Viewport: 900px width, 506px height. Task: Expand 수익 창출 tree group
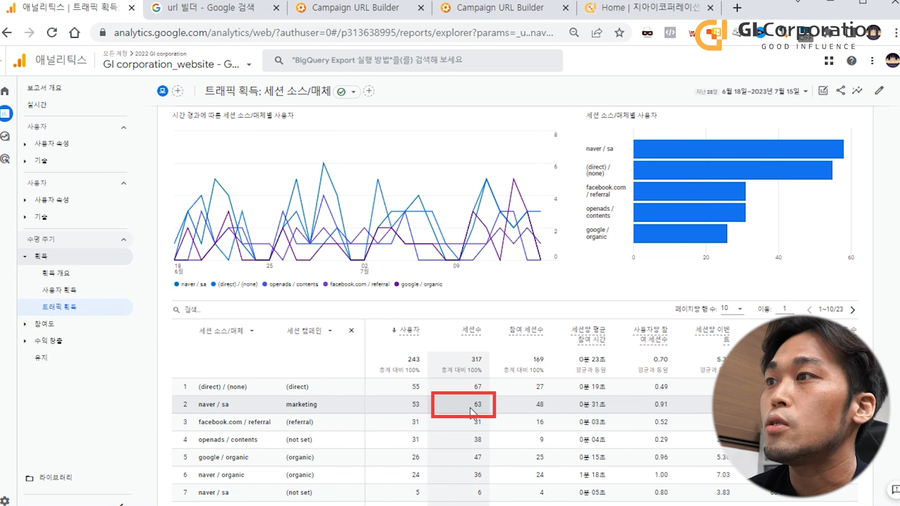25,341
